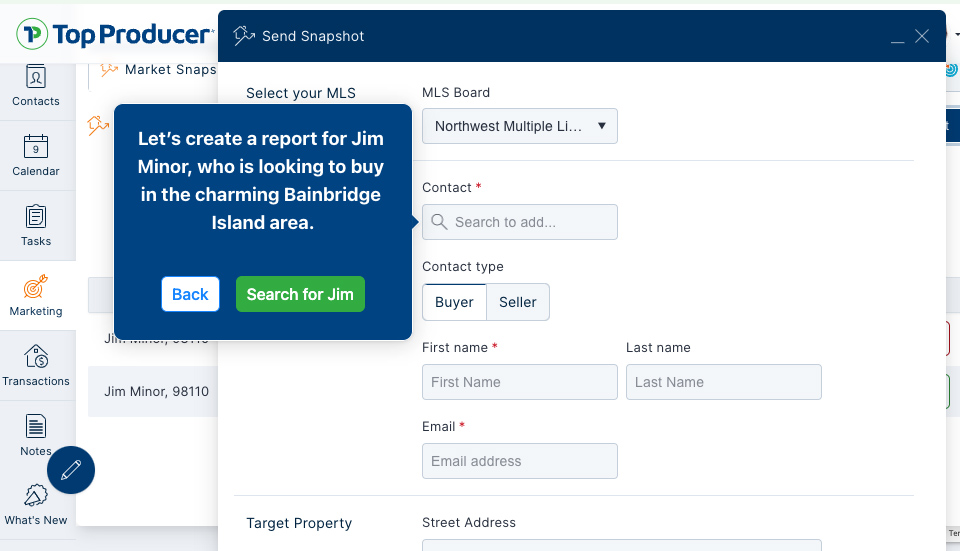Expand the MLS Board dropdown
The image size is (960, 551).
point(520,126)
